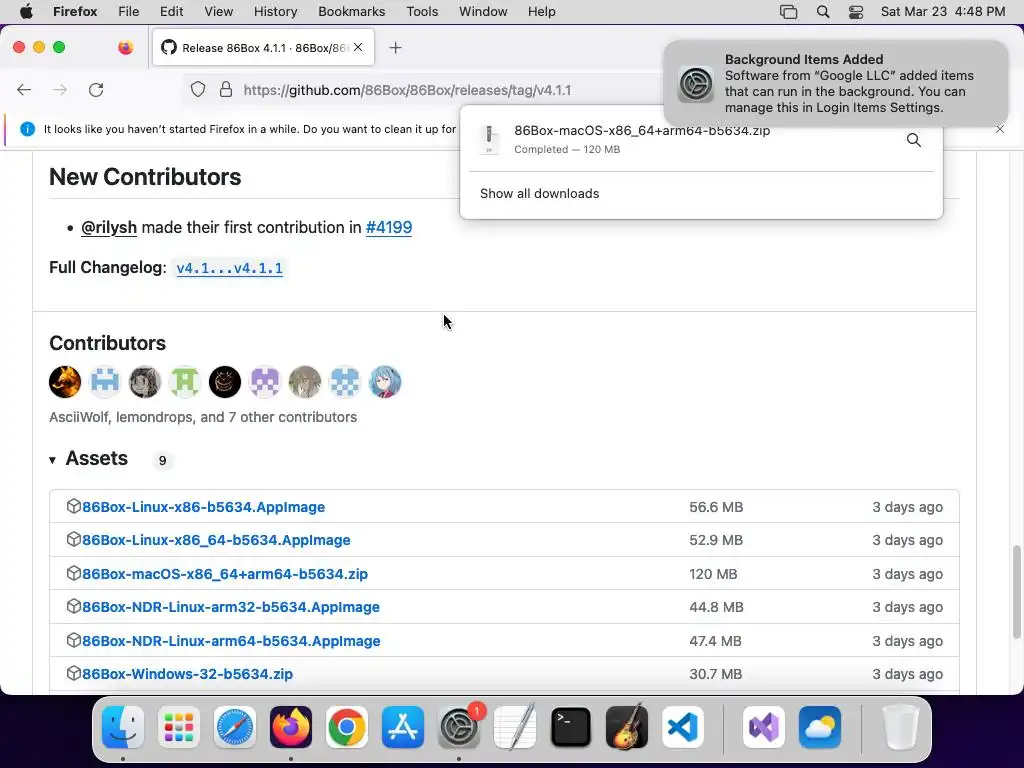Open the Tools menu
The height and width of the screenshot is (768, 1024).
(x=422, y=12)
